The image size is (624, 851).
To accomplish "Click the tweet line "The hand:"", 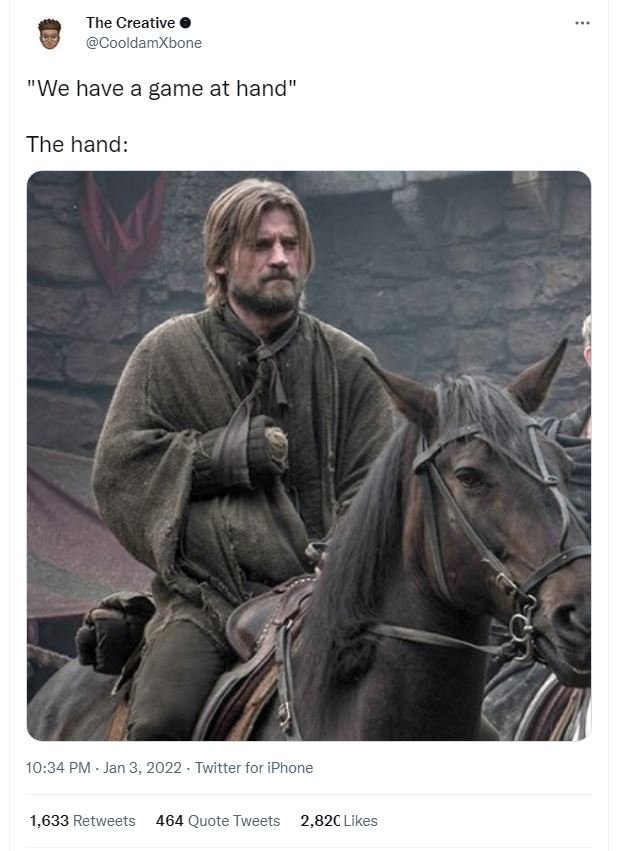I will click(77, 144).
